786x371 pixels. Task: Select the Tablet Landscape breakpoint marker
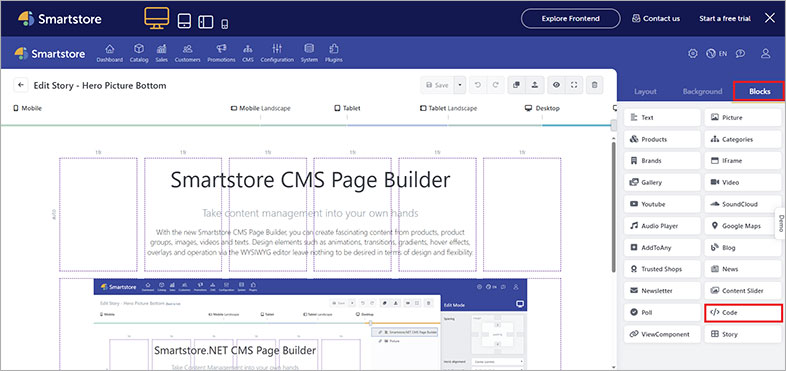pos(448,108)
